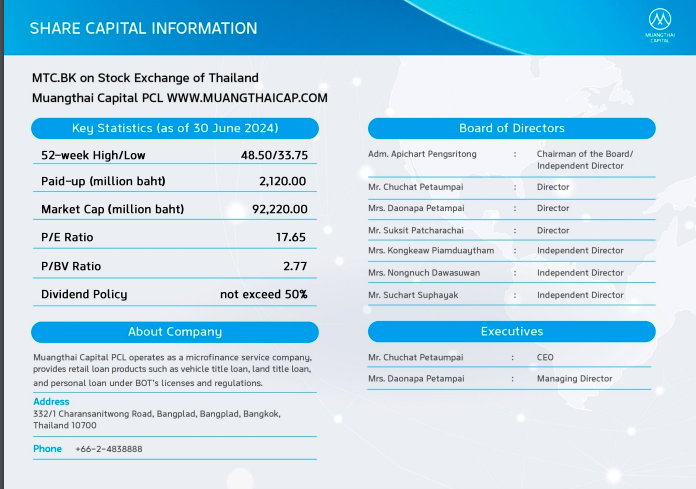Viewport: 696px width, 489px height.
Task: Click the SHARE CAPITAL INFORMATION heading
Action: coord(143,28)
